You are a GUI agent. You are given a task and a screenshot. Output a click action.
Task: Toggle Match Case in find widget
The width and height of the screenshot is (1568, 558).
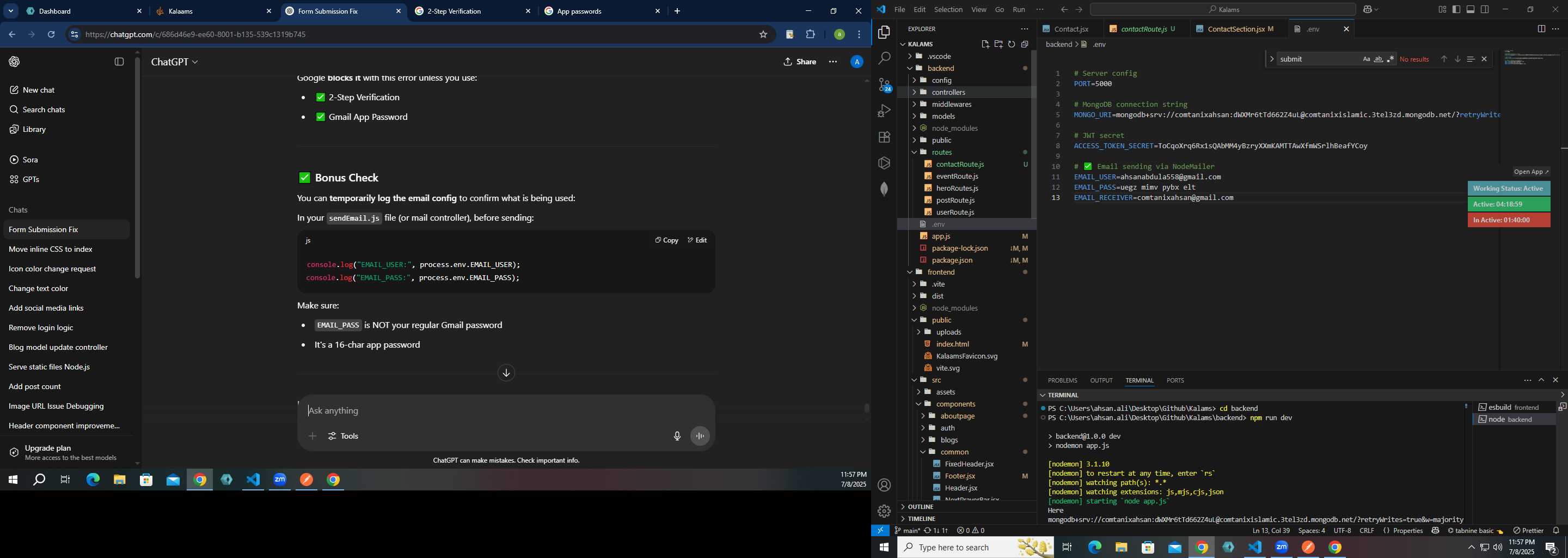(1367, 59)
